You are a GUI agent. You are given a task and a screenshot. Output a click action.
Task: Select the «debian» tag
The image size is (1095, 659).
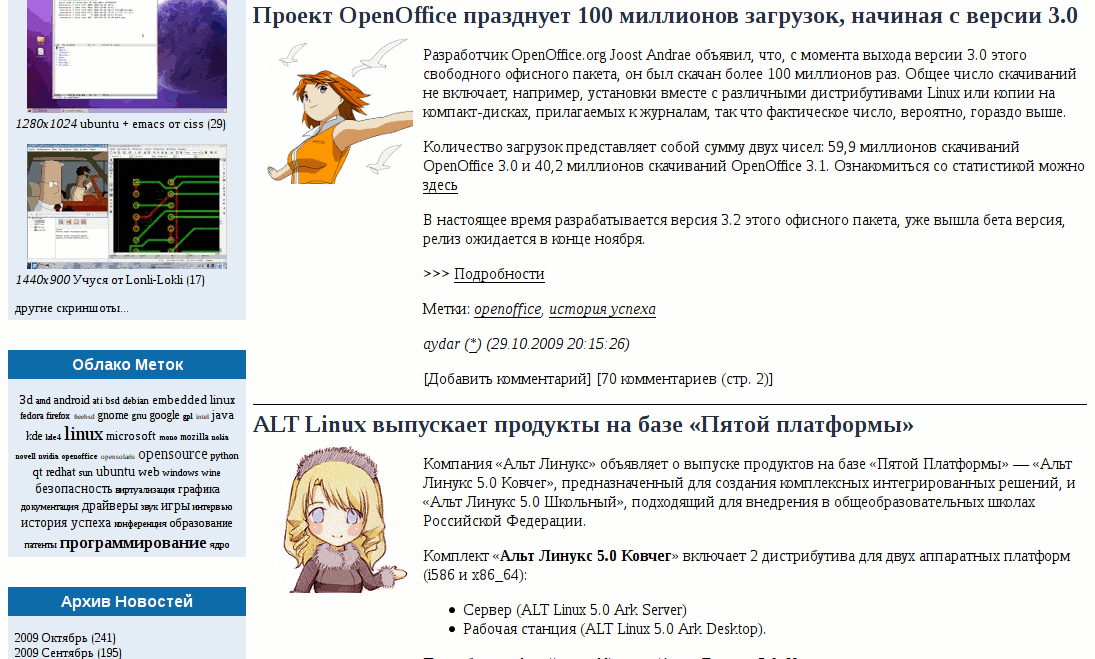[135, 401]
